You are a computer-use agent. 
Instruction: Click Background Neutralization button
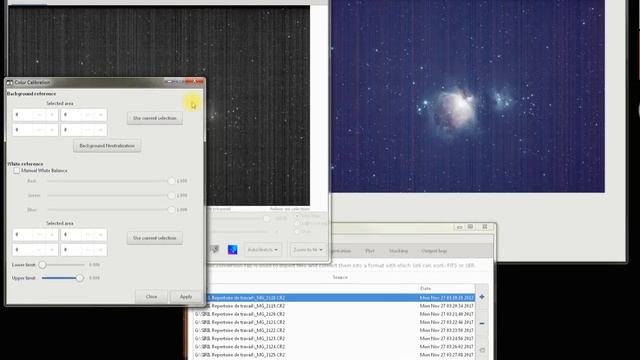107,146
